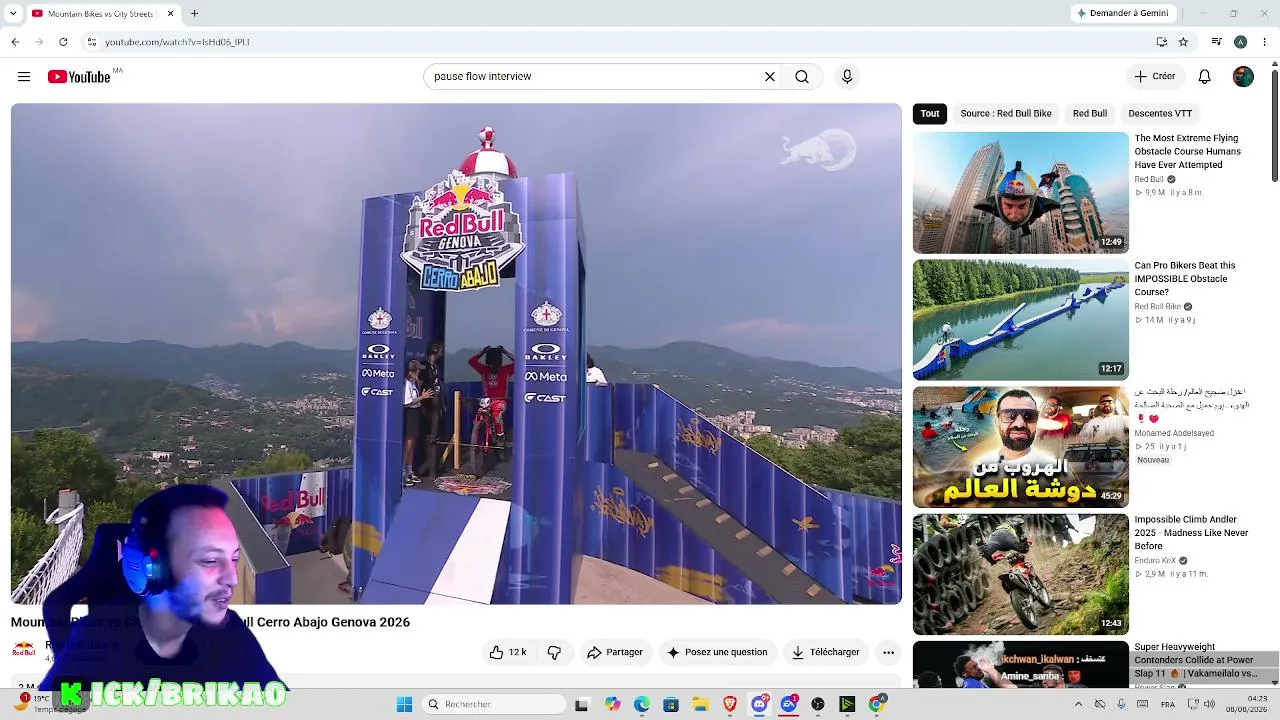Open Brave browser from the taskbar
Image resolution: width=1280 pixels, height=720 pixels.
pos(729,704)
